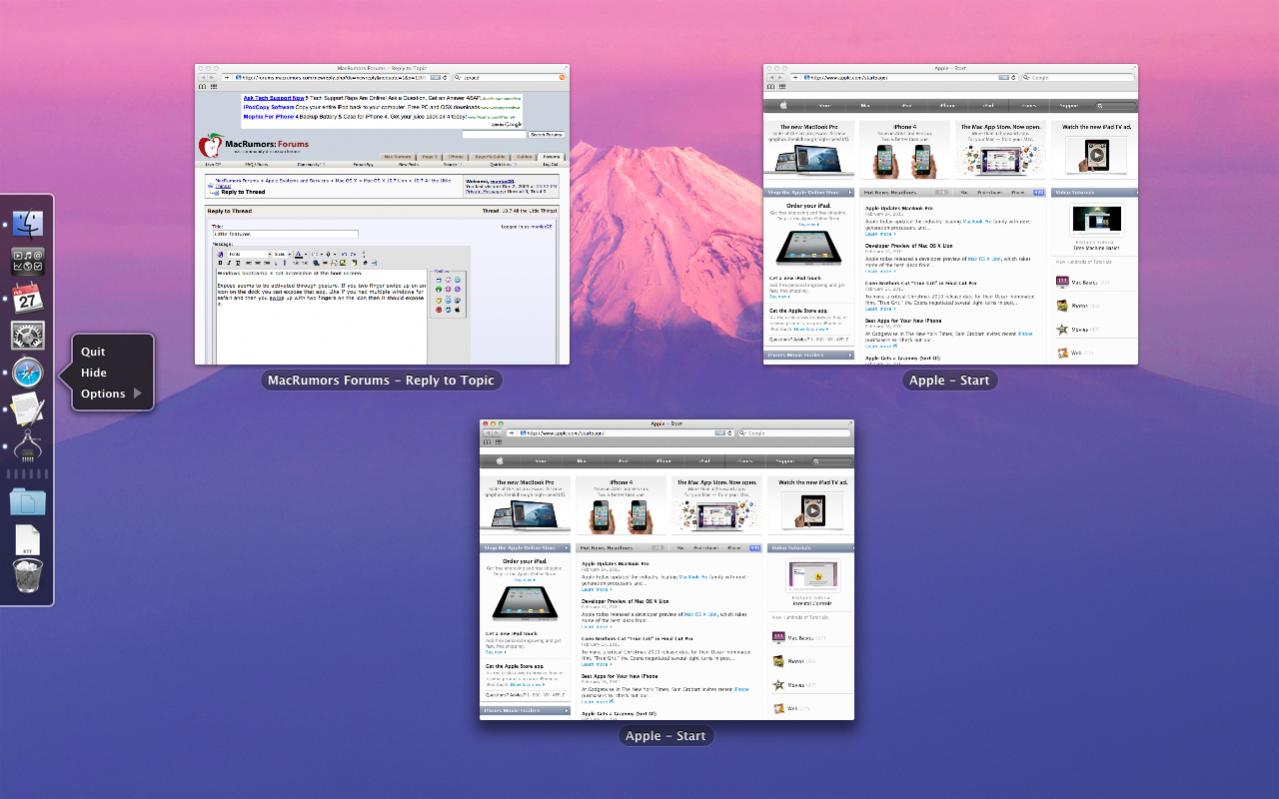Open System Profiler caliper icon in Dock
This screenshot has height=799, width=1279.
coord(28,446)
